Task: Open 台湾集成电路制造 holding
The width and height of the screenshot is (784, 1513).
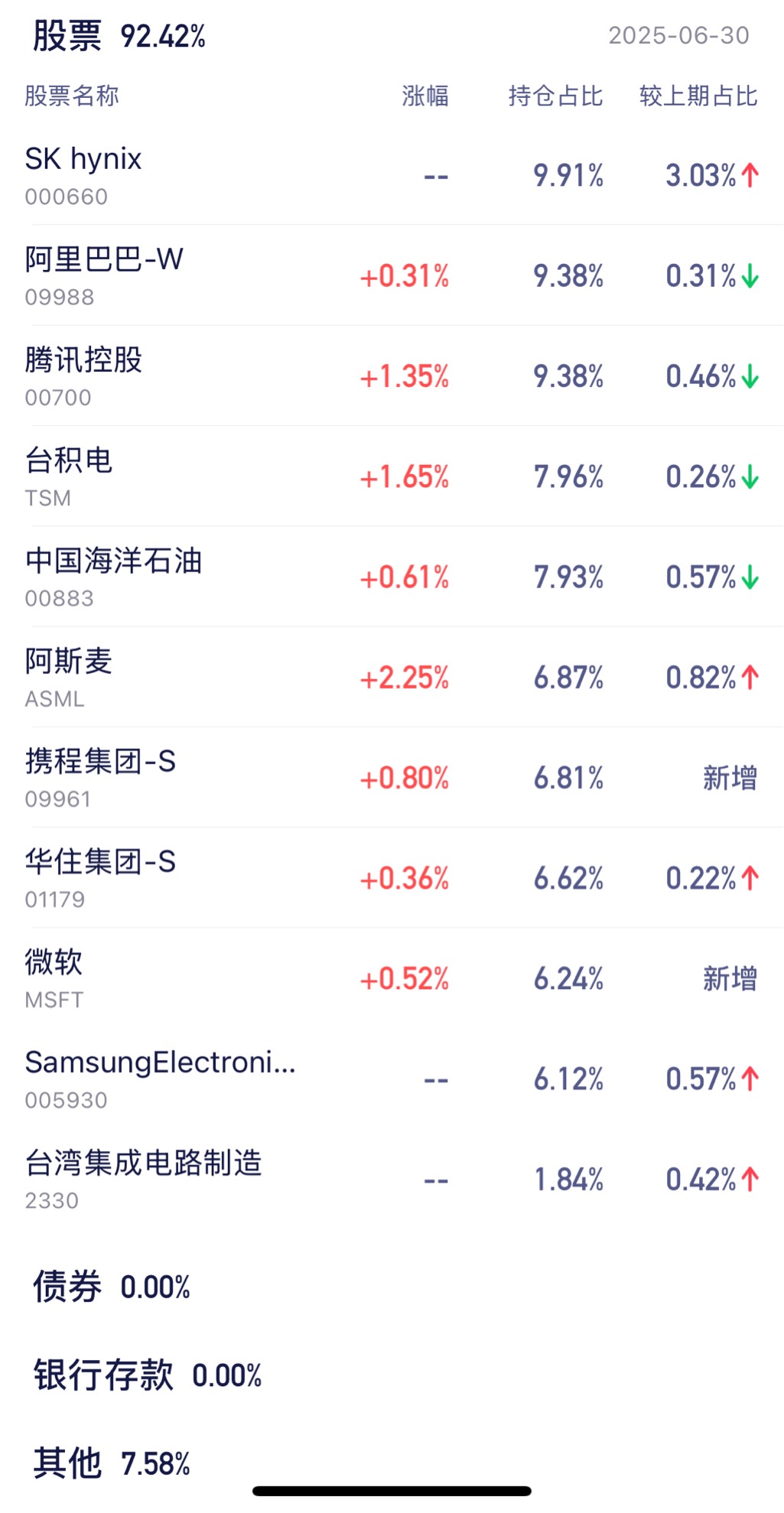Action: 392,1179
